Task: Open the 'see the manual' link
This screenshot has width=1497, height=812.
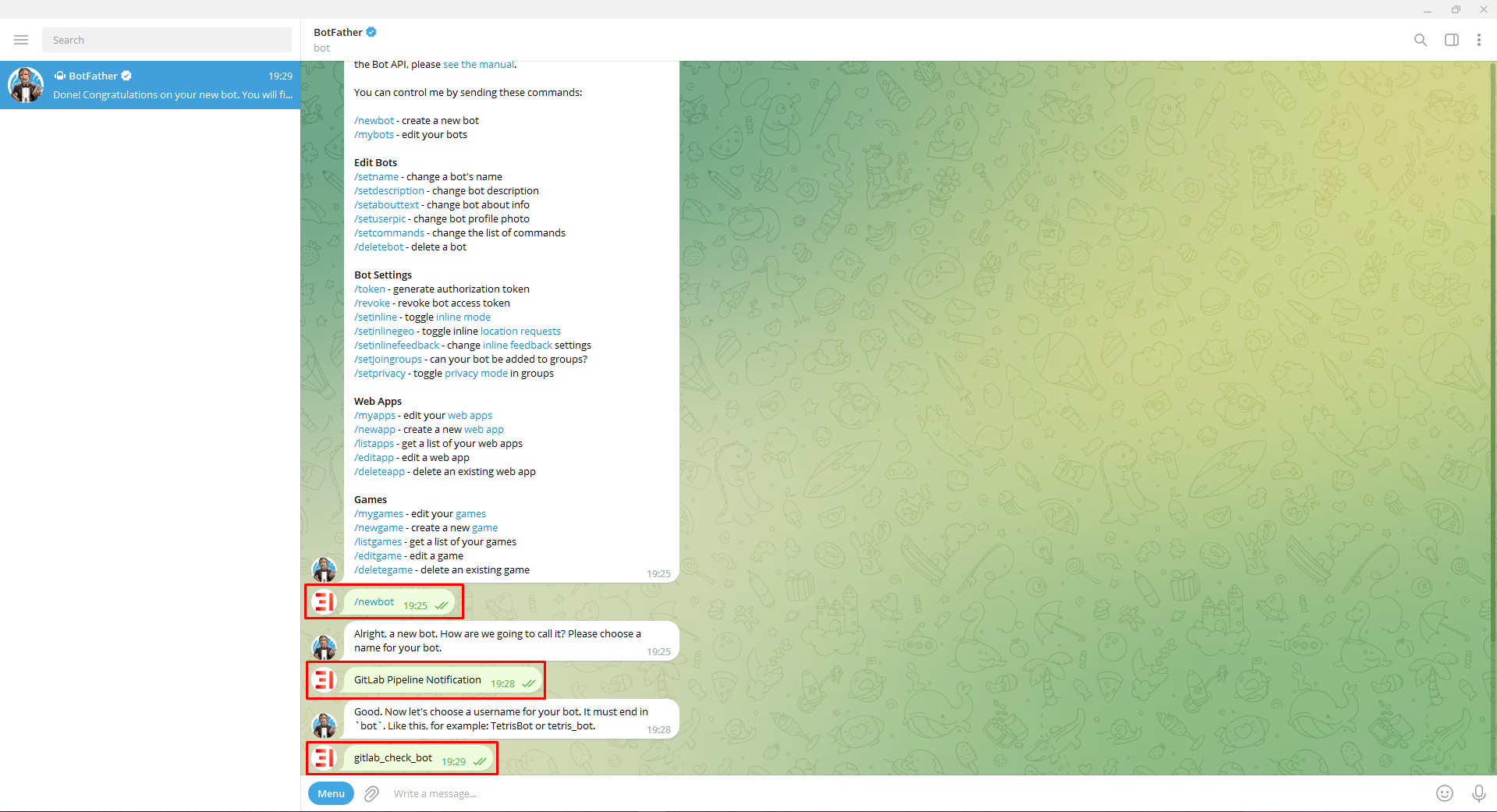Action: (478, 65)
